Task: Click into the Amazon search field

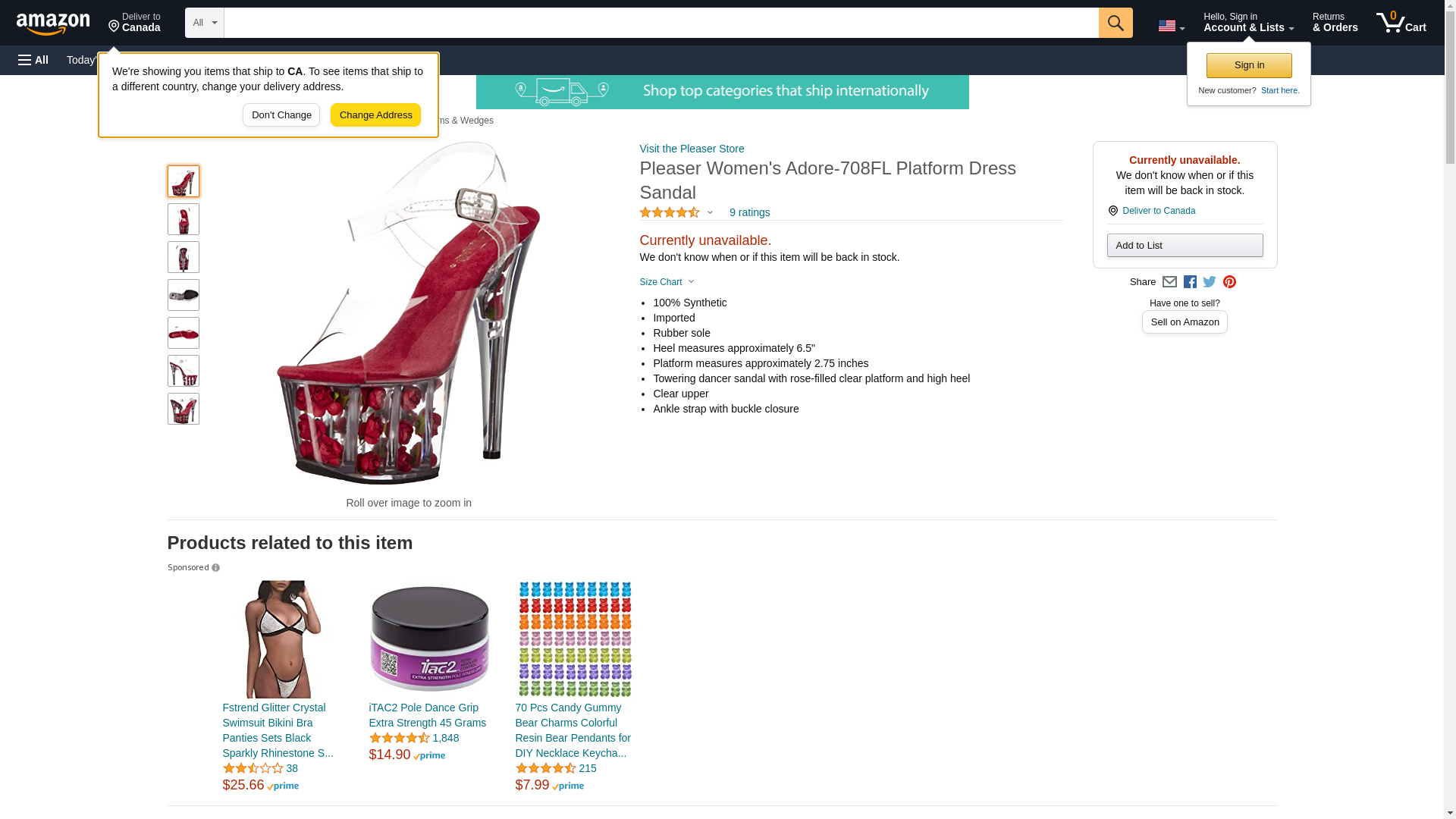Action: pyautogui.click(x=661, y=23)
